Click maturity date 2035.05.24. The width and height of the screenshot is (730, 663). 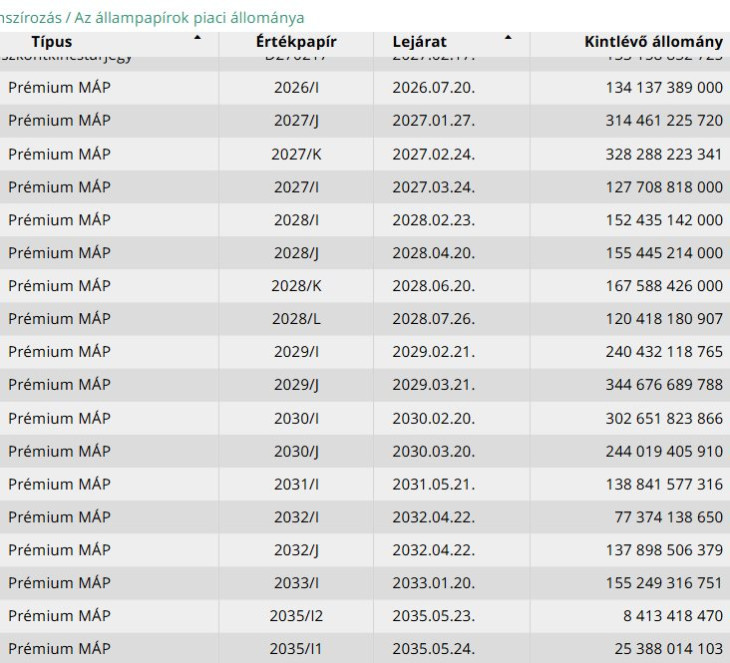point(433,649)
